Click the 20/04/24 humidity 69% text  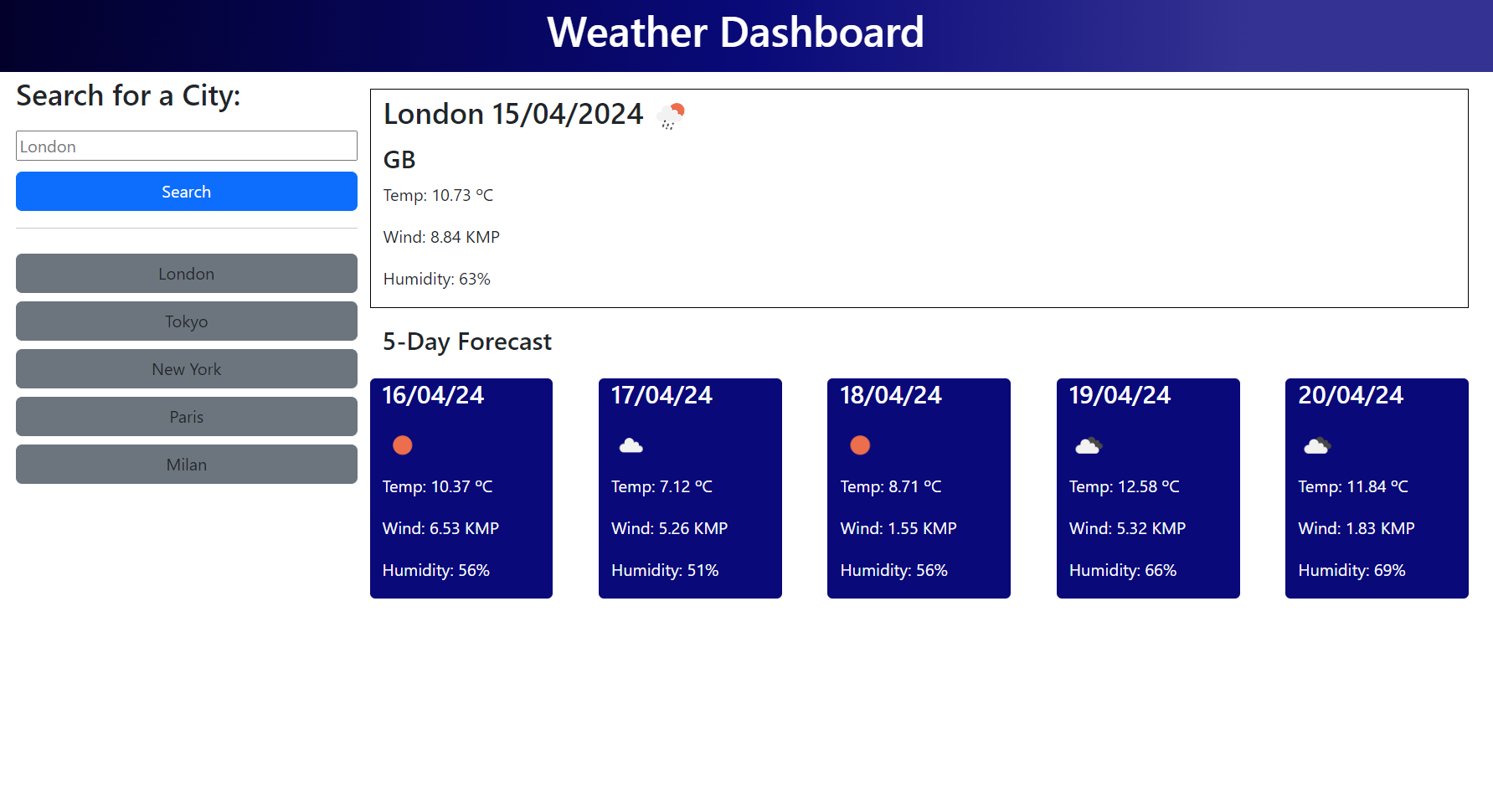pyautogui.click(x=1351, y=570)
